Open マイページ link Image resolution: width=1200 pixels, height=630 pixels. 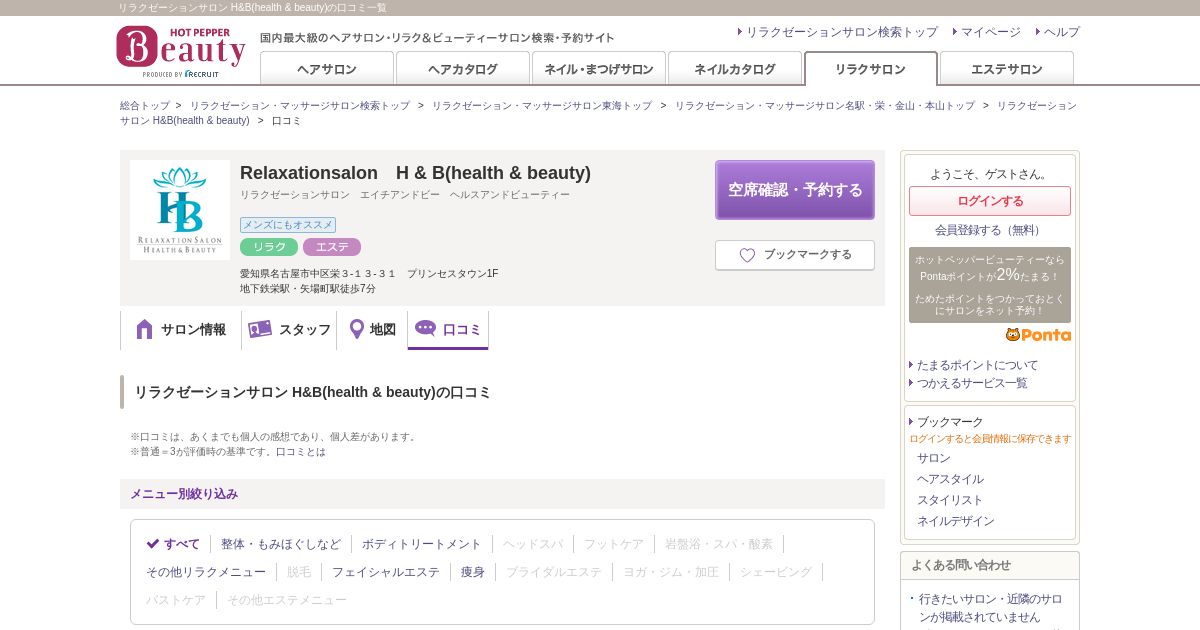[x=991, y=32]
